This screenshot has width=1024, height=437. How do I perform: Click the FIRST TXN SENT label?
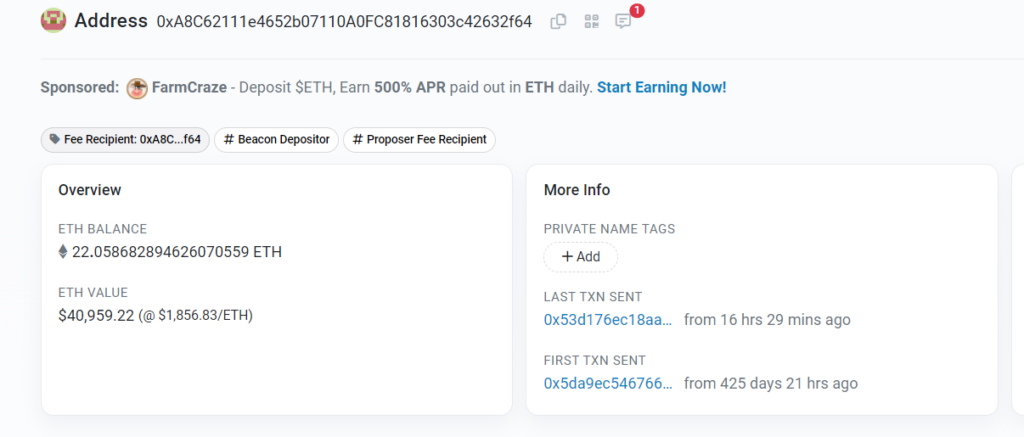[x=595, y=361]
